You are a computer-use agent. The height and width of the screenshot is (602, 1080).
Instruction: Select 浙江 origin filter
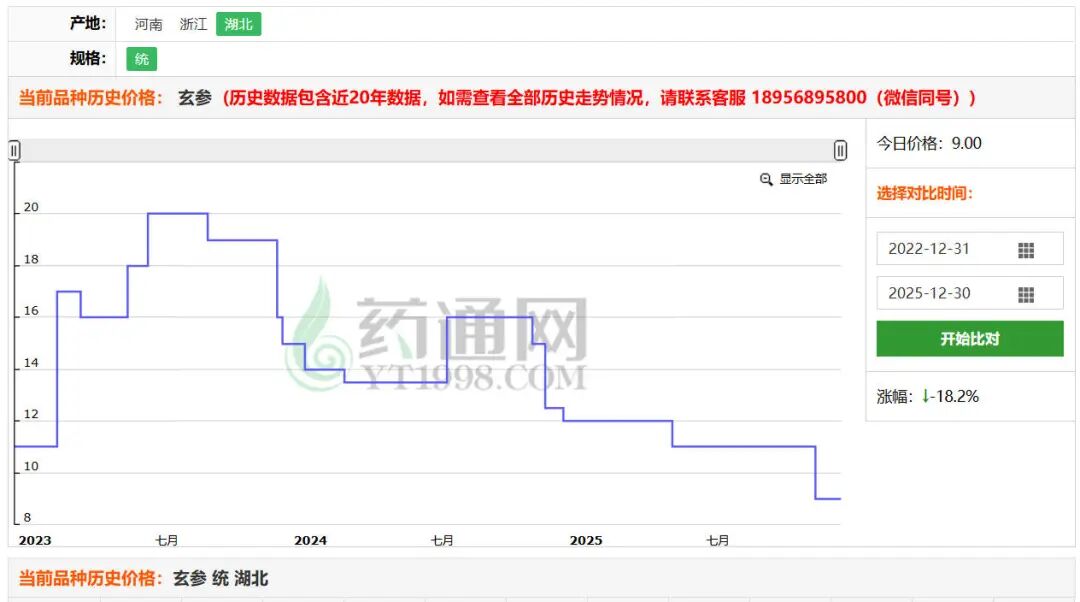click(x=193, y=24)
